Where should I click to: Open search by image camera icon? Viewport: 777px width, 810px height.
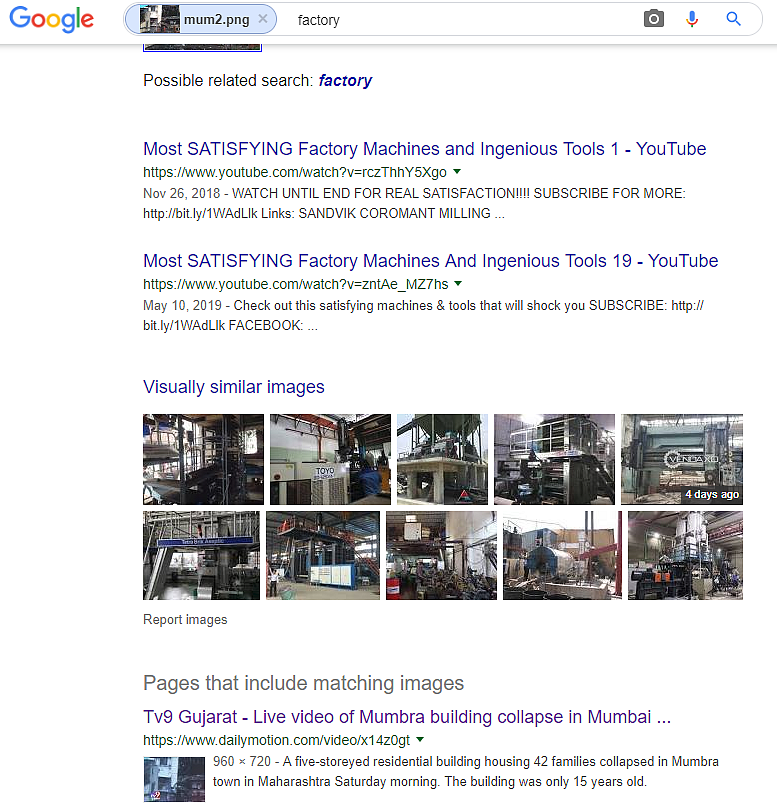(x=654, y=19)
